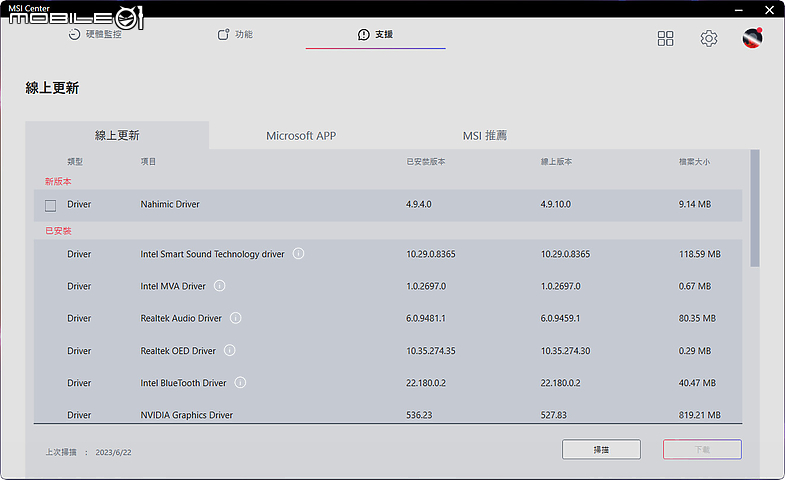Click the 已安裝 section label

tap(58, 231)
